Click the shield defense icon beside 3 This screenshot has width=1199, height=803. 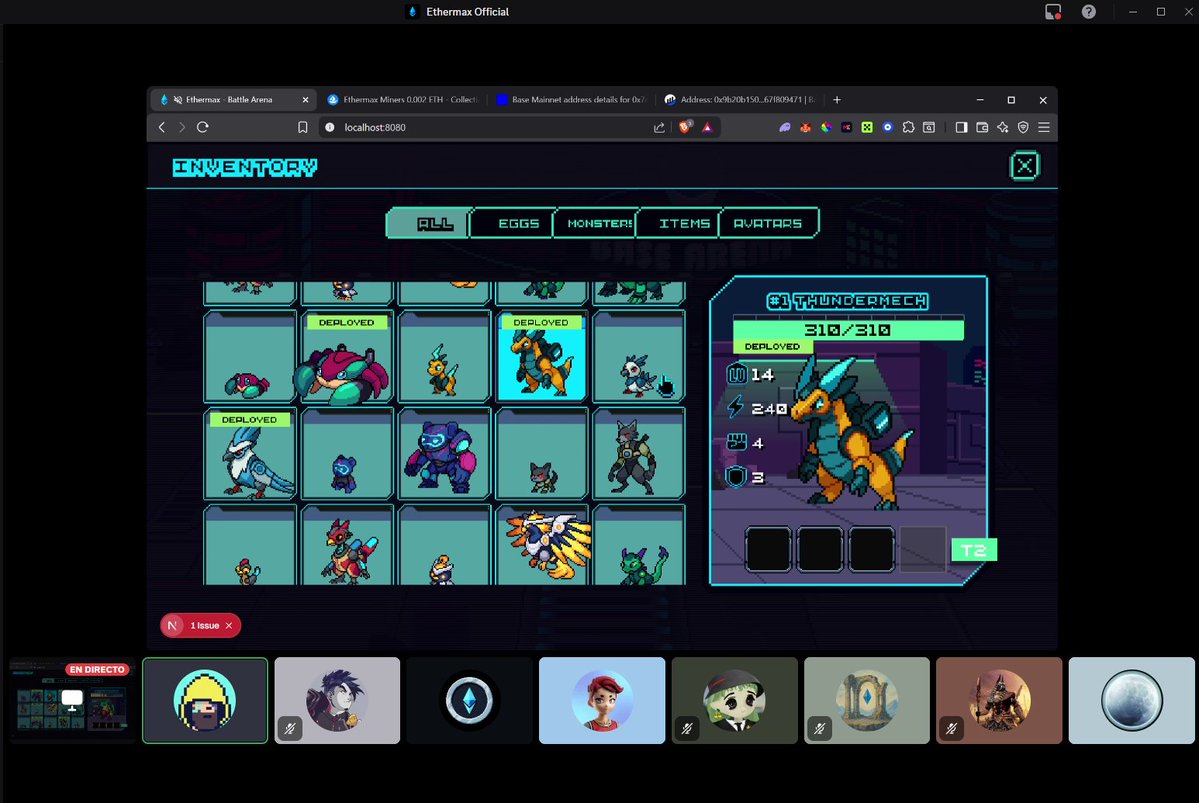(736, 477)
